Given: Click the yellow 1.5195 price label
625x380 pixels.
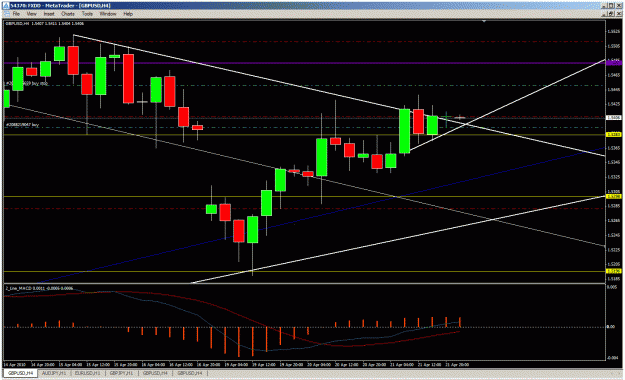Looking at the screenshot, I should [x=614, y=271].
